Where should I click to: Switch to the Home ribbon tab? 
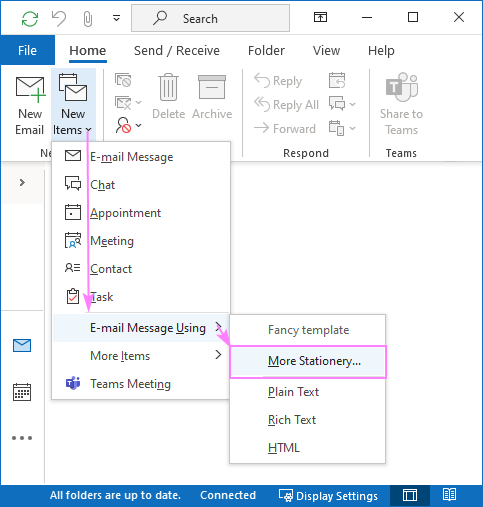pyautogui.click(x=88, y=51)
